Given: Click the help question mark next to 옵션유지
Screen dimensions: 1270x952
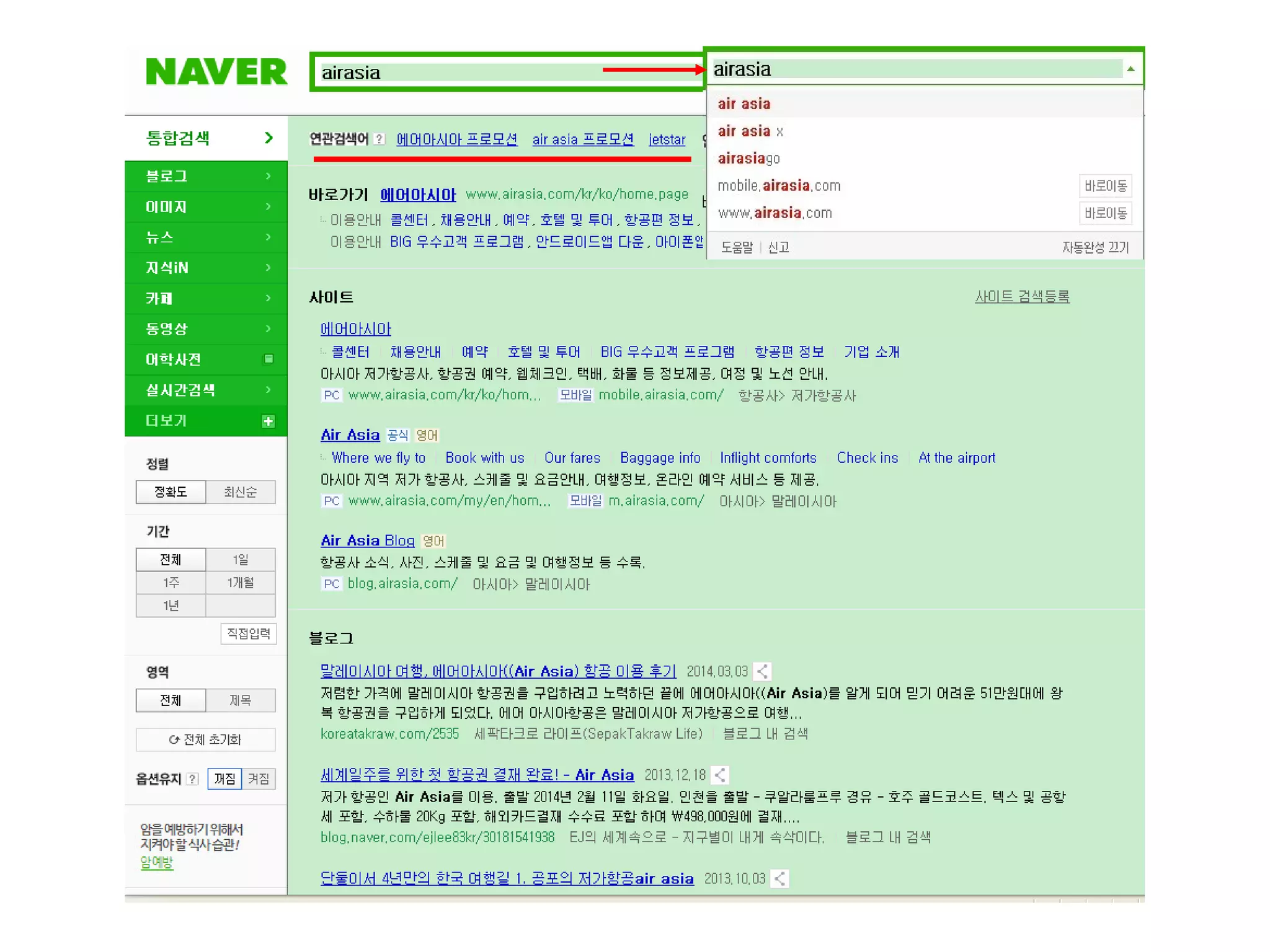Looking at the screenshot, I should [x=193, y=779].
